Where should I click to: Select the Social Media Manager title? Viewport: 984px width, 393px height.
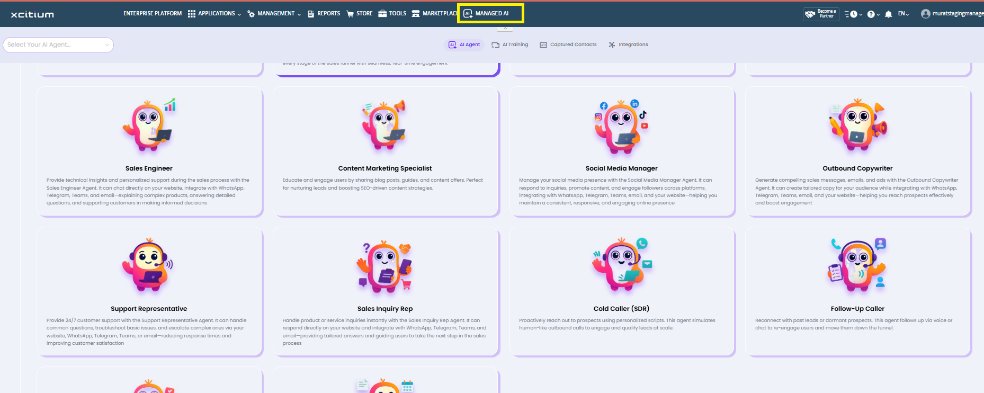point(621,168)
